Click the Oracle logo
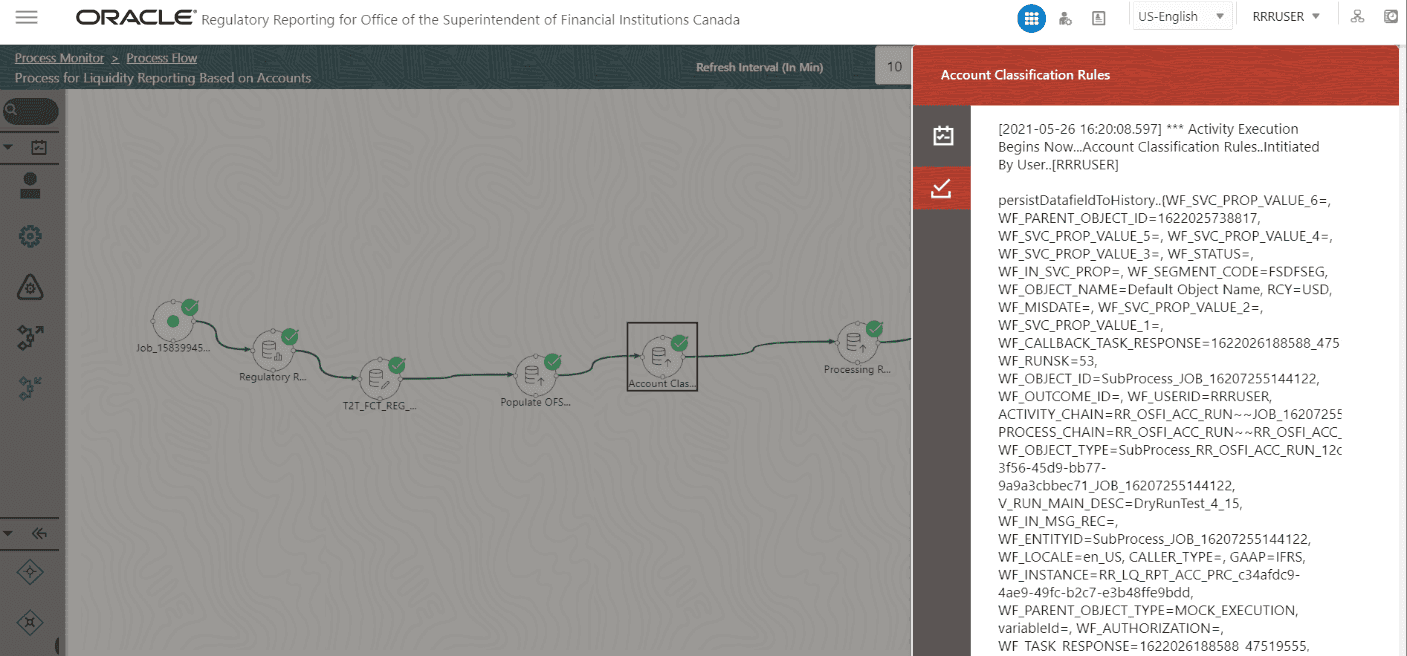The width and height of the screenshot is (1407, 656). click(136, 17)
